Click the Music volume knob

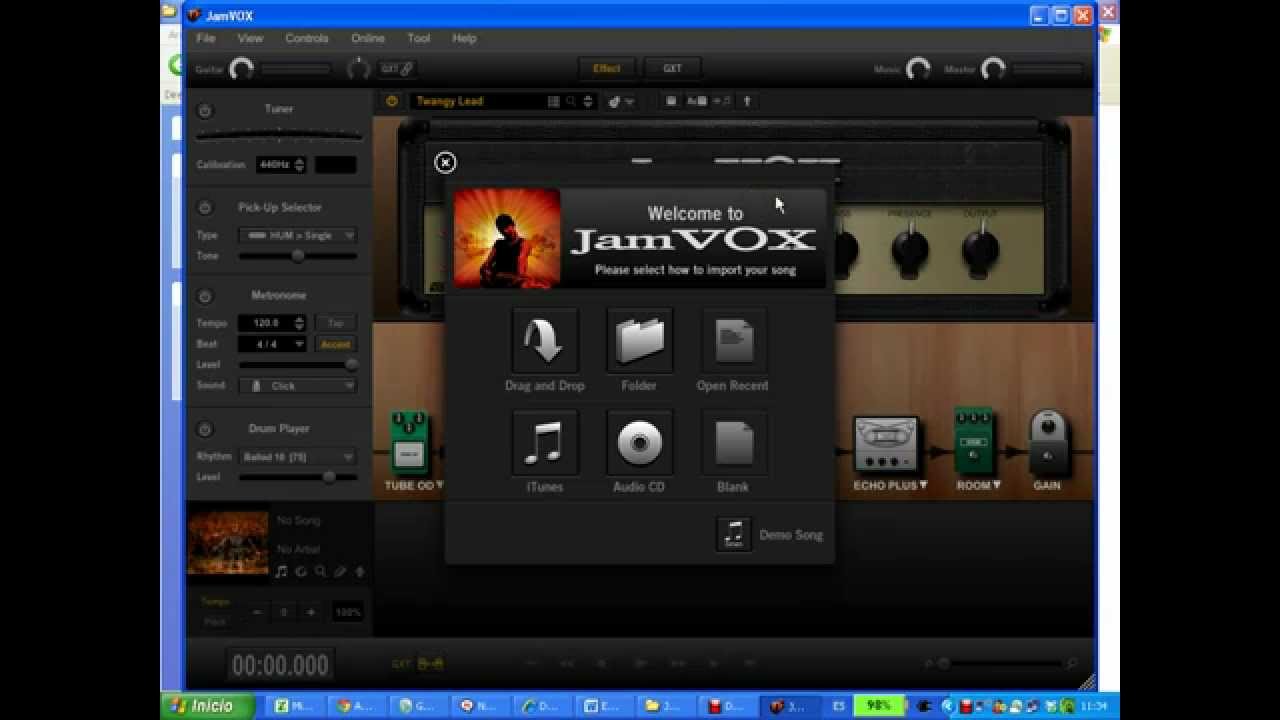[918, 69]
